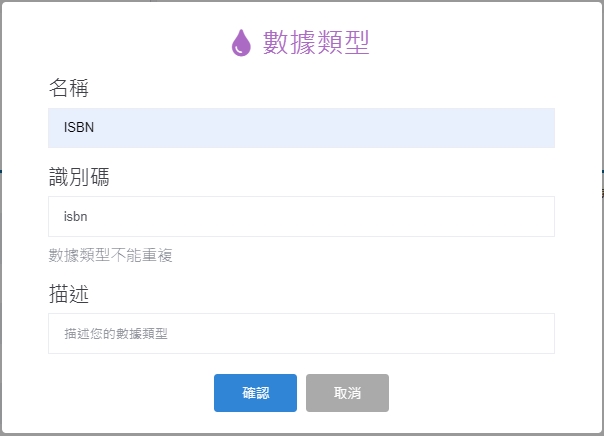Confirm the data type dialog

click(x=255, y=393)
